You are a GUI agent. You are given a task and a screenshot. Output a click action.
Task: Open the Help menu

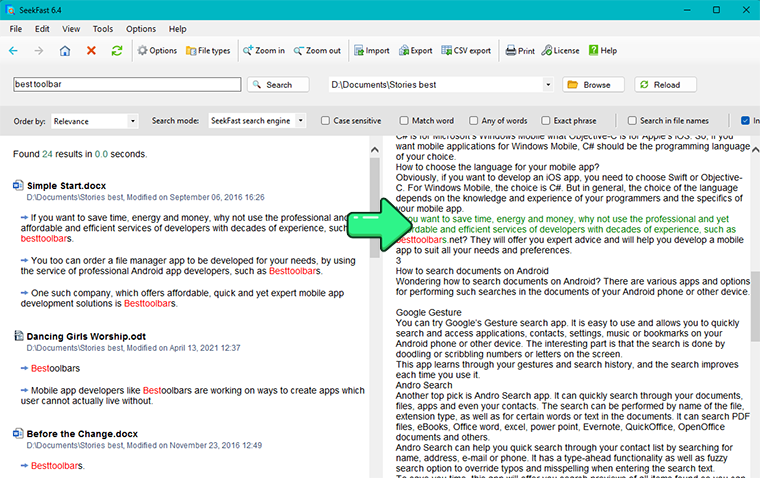[x=177, y=29]
